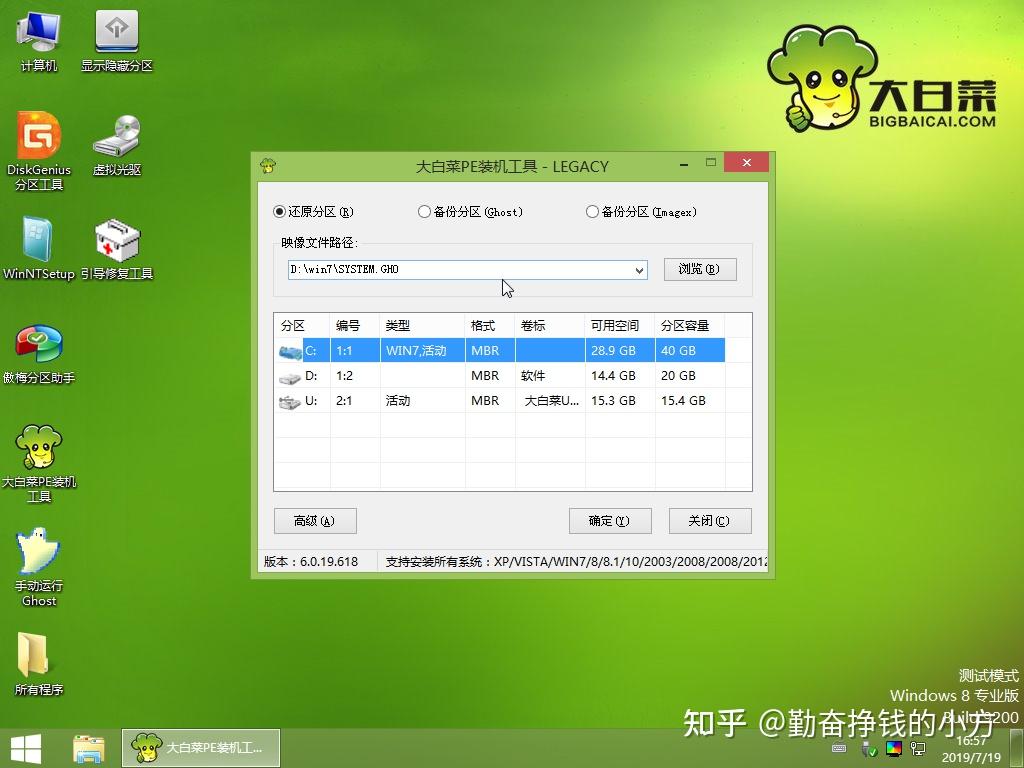Click the USB safely-remove tray icon

pos(869,748)
